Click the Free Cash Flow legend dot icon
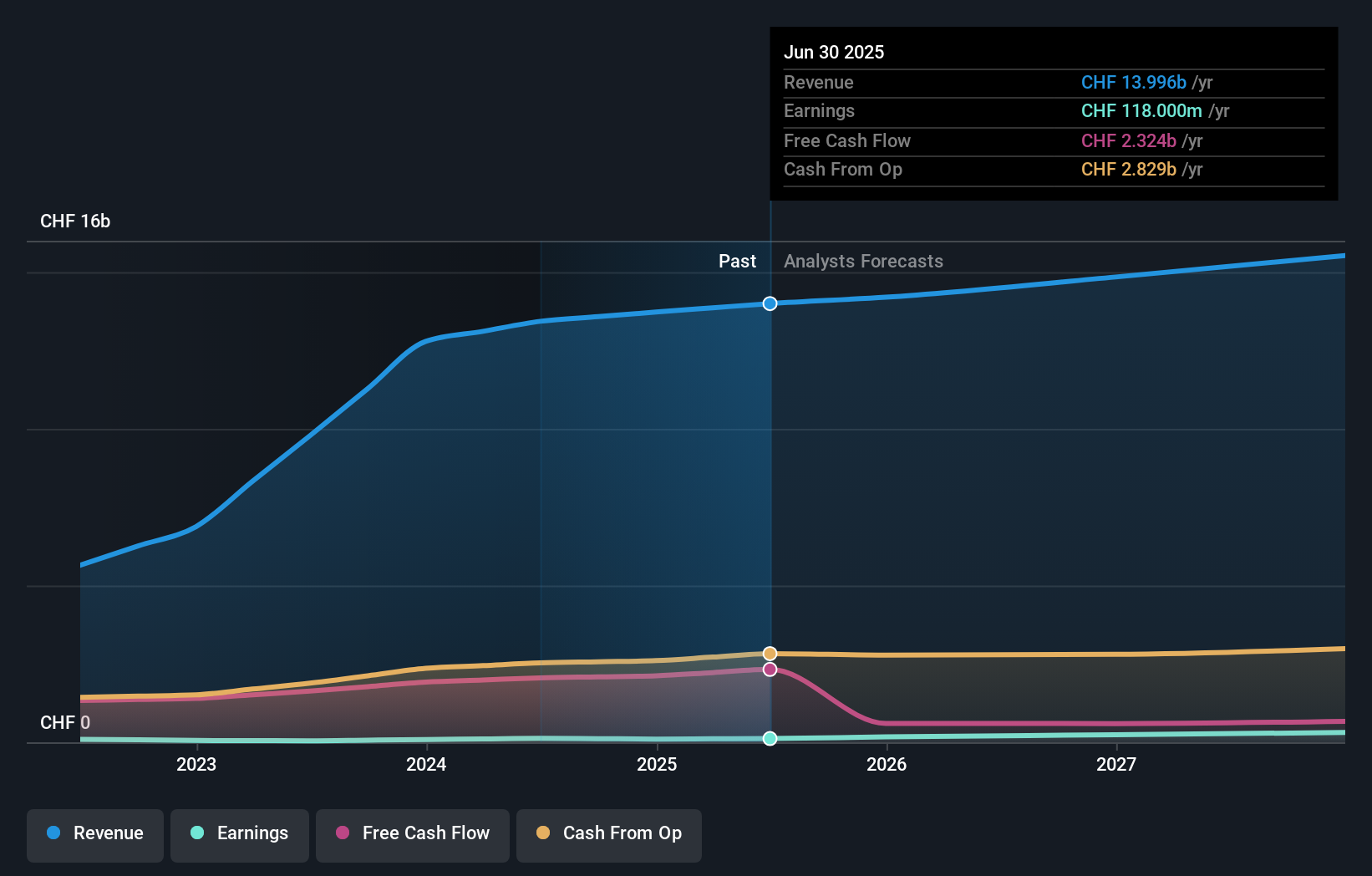The image size is (1372, 876). coord(341,833)
